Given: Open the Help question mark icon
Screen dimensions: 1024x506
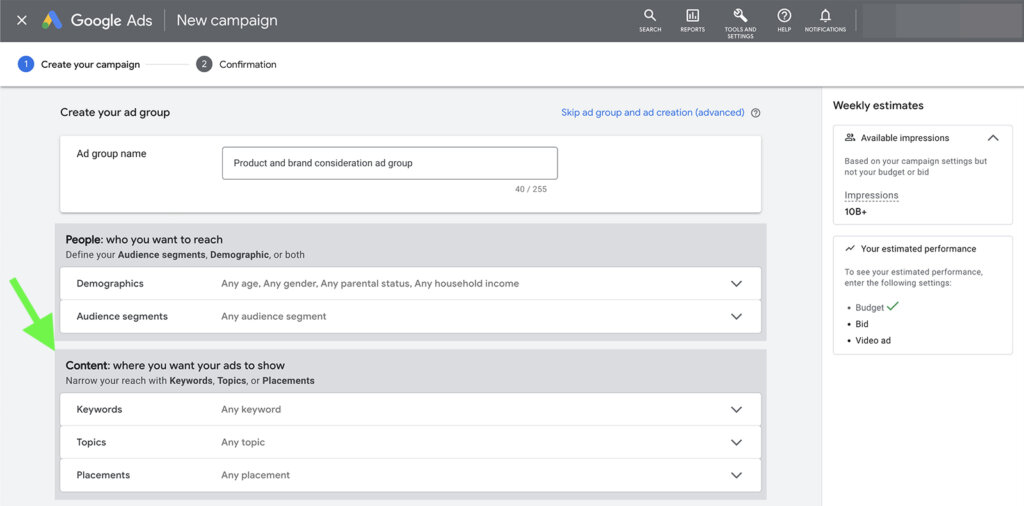Looking at the screenshot, I should click(784, 20).
